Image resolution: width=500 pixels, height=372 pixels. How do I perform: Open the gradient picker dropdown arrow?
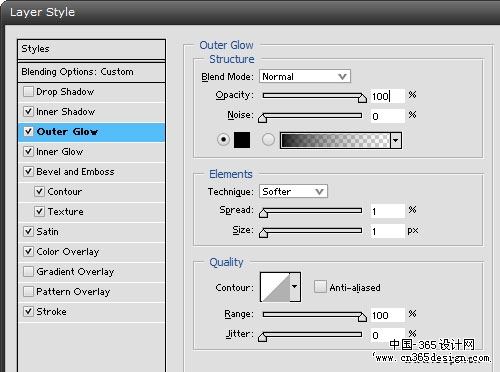[396, 140]
